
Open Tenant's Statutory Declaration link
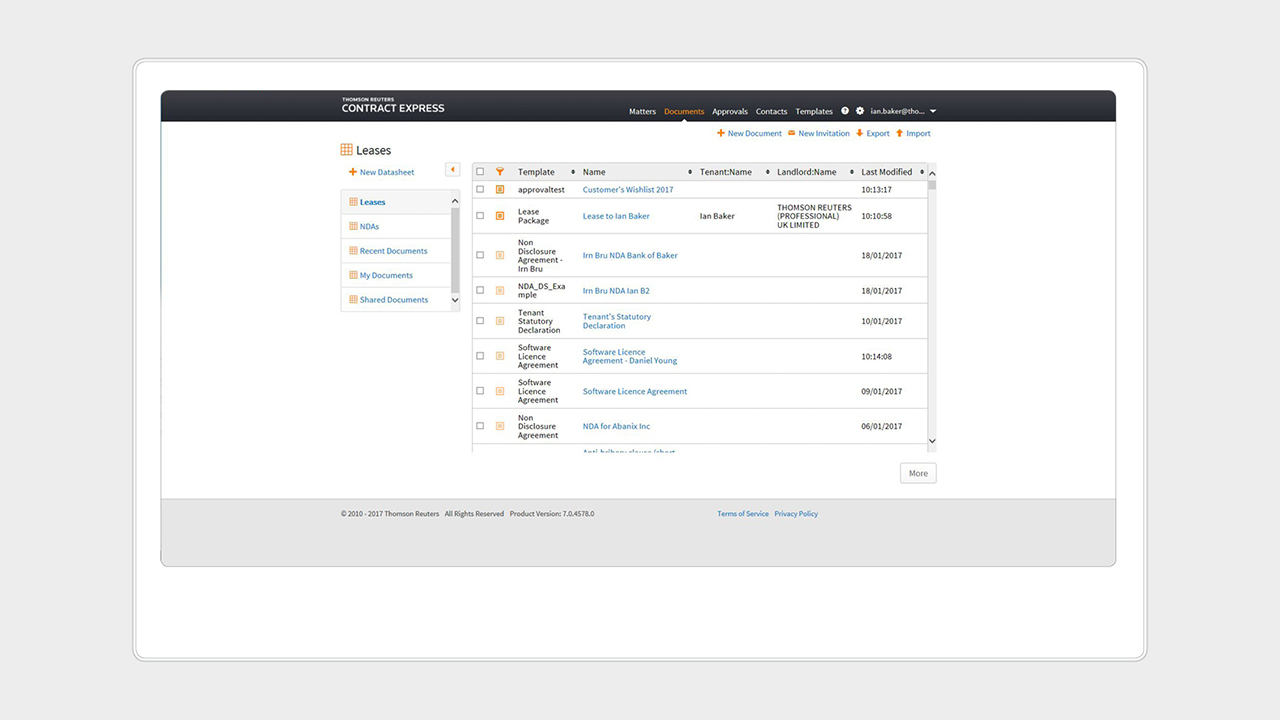pos(617,321)
